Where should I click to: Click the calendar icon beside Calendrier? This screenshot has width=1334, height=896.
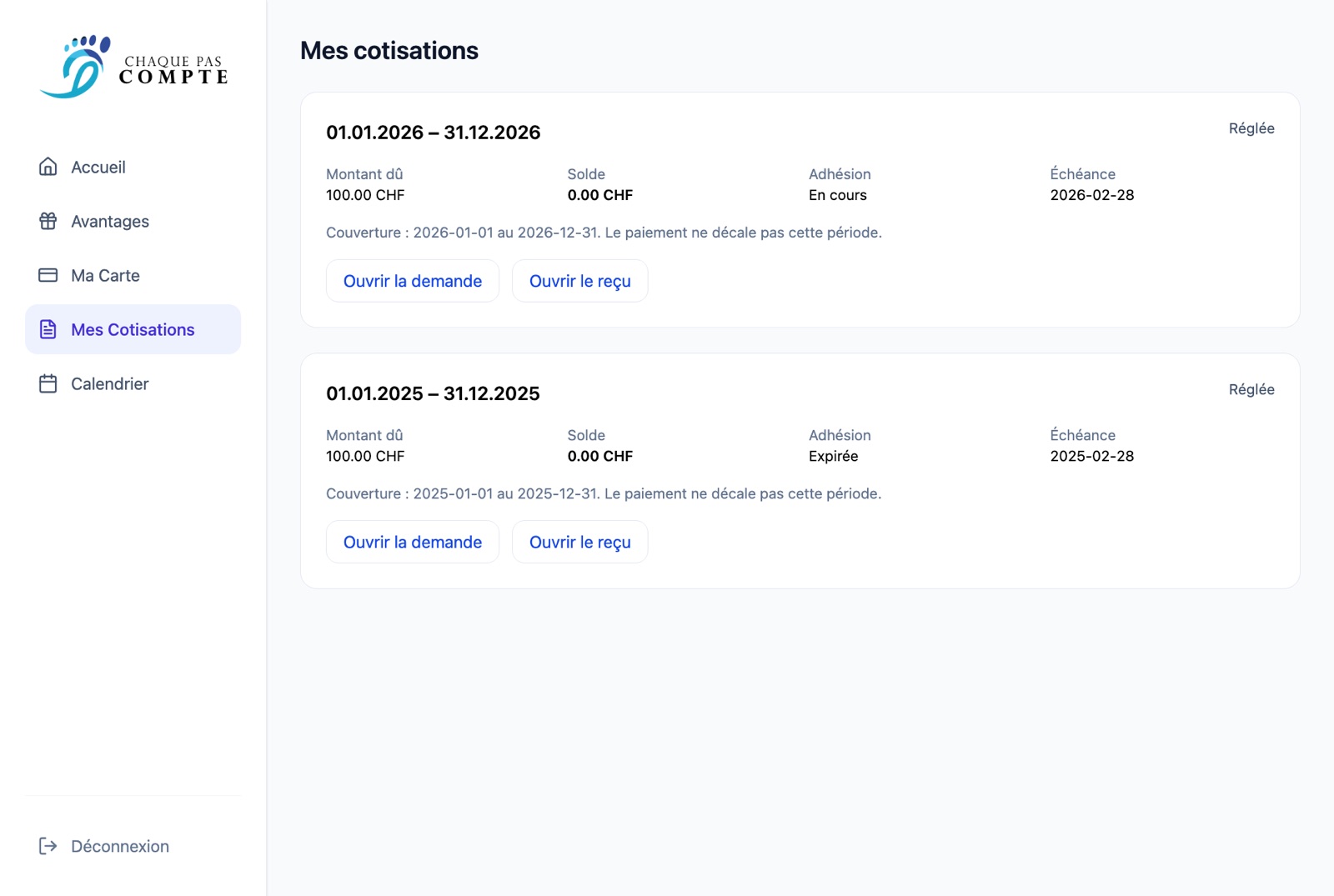[x=48, y=383]
